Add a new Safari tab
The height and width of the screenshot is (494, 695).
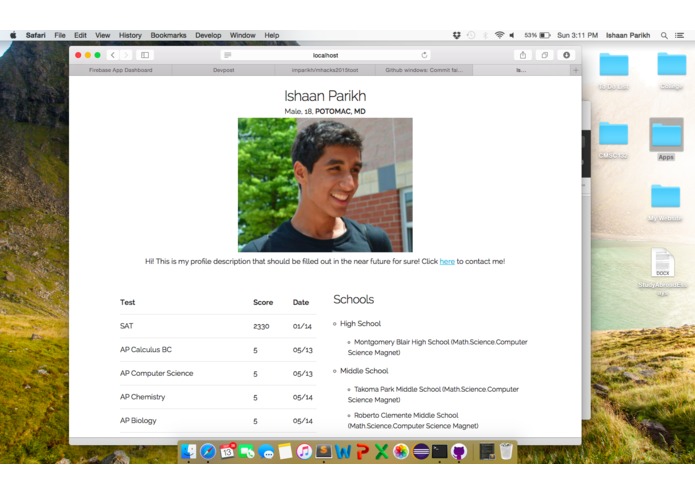pos(576,70)
